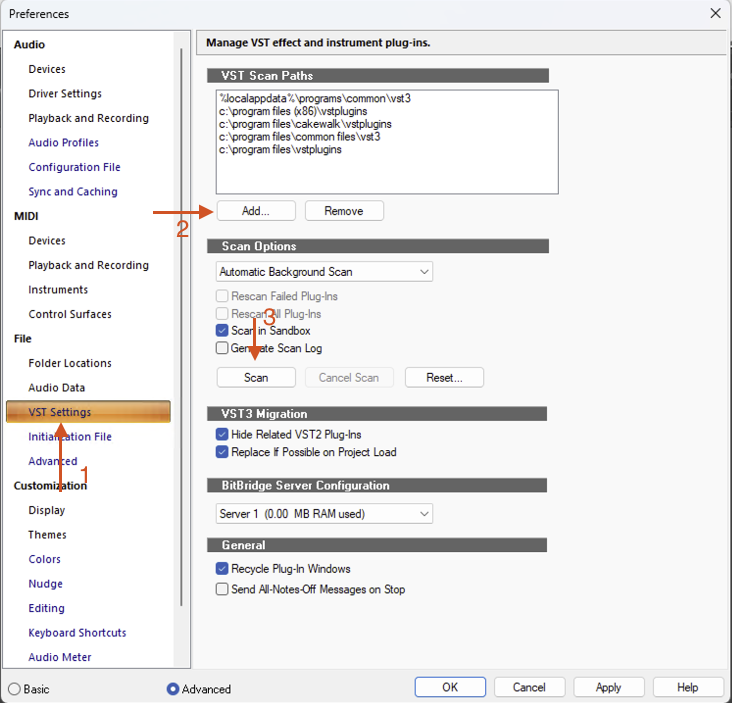Open Audio Driver Settings page
This screenshot has width=732, height=703.
point(65,94)
